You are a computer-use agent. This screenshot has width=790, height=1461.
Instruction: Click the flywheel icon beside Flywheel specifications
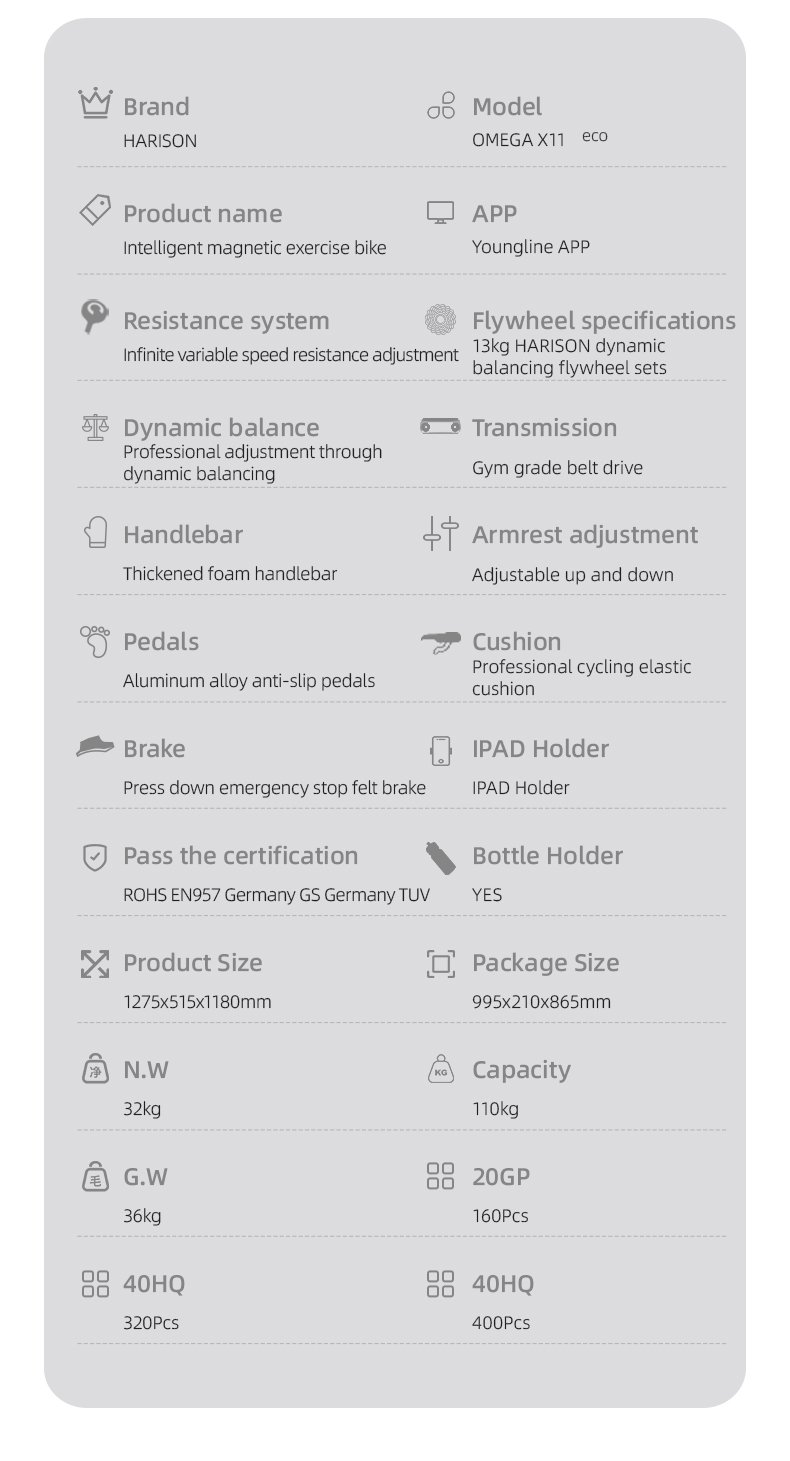click(440, 320)
